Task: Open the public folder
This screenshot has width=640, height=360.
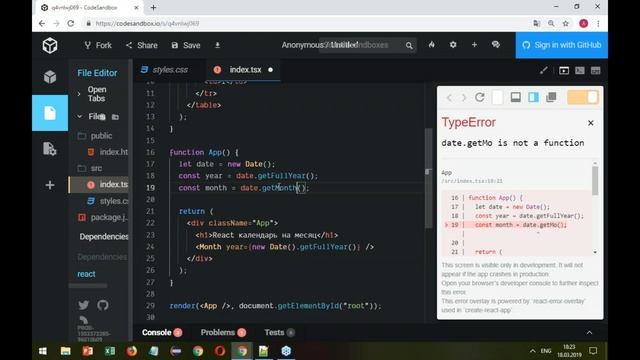Action: click(101, 136)
